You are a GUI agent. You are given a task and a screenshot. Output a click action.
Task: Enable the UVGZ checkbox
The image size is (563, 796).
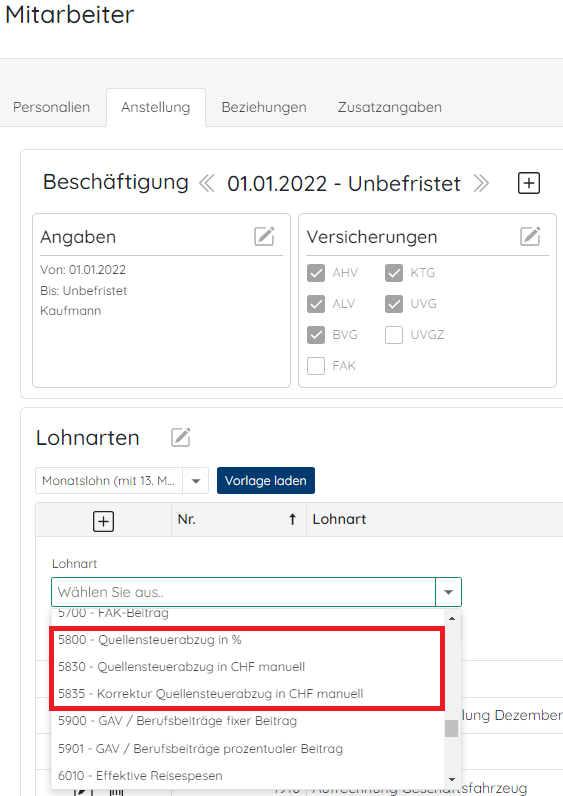[394, 335]
